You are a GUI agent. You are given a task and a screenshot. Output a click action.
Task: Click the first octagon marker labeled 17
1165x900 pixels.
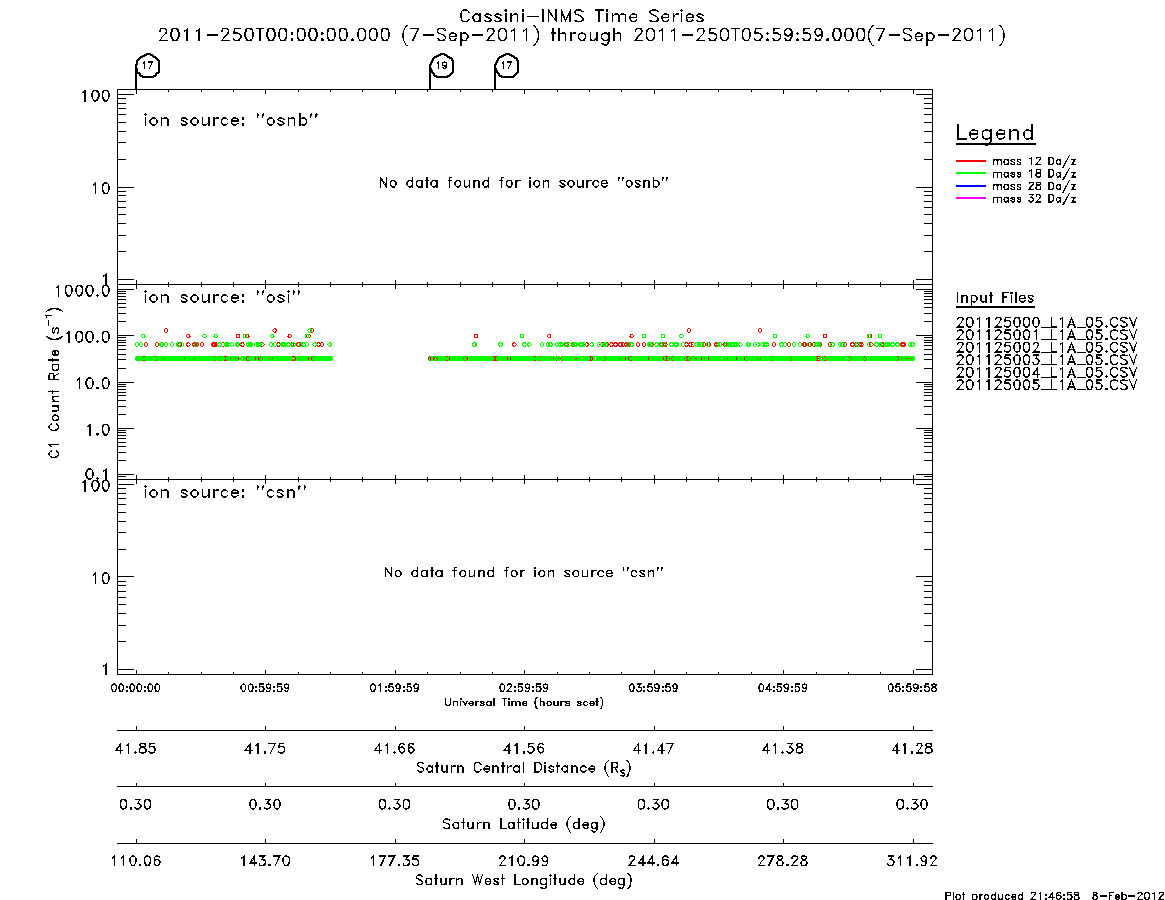[x=148, y=65]
